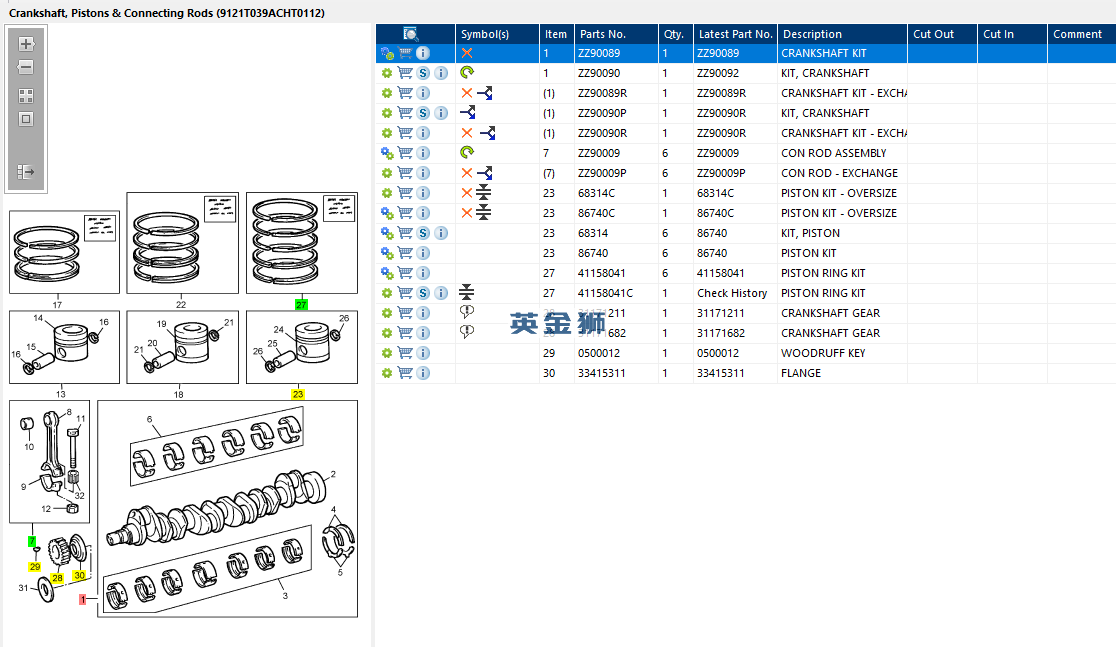
Task: Click Check History for part 41158041C
Action: 732,293
